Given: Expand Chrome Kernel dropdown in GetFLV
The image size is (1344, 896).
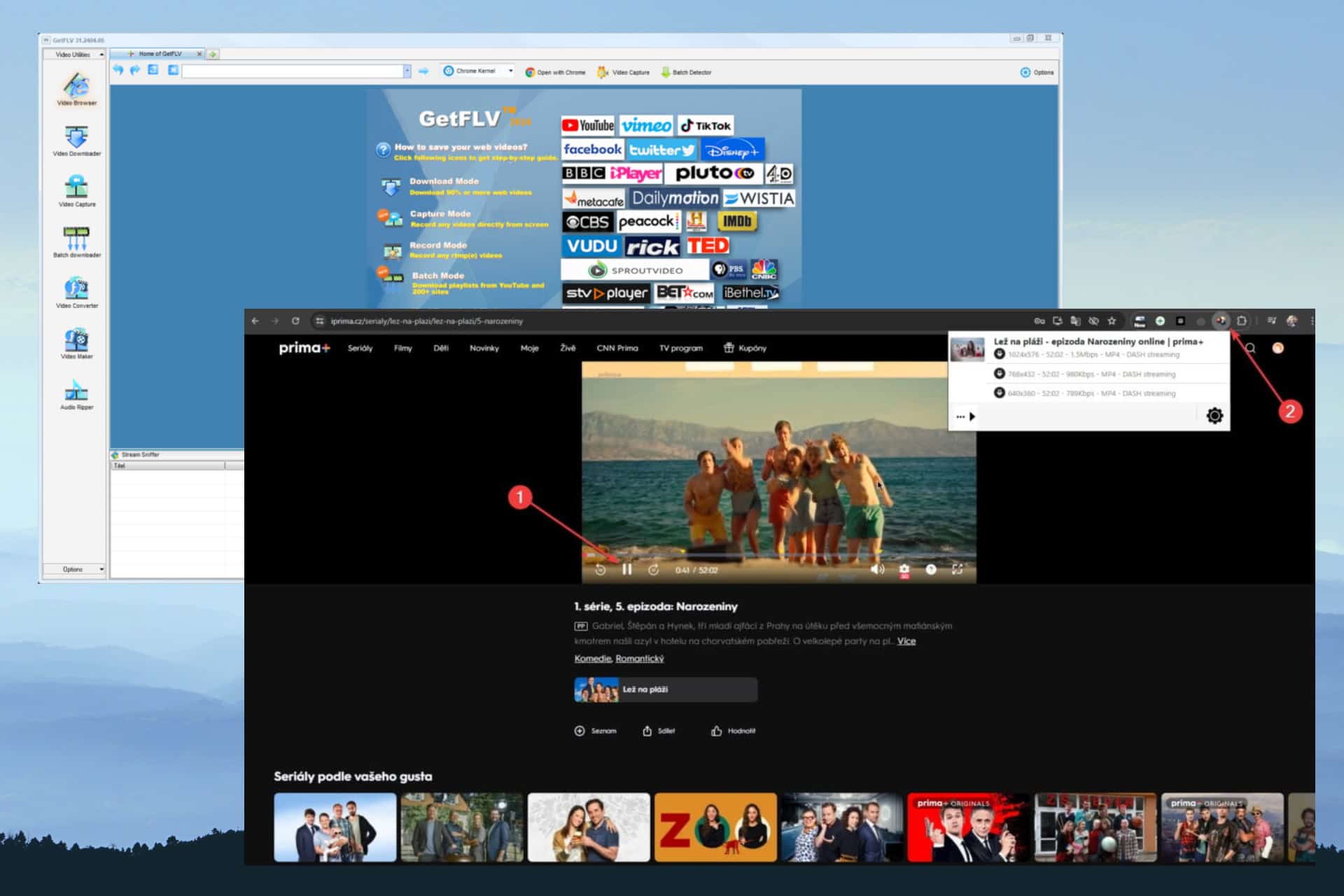Looking at the screenshot, I should [x=511, y=71].
